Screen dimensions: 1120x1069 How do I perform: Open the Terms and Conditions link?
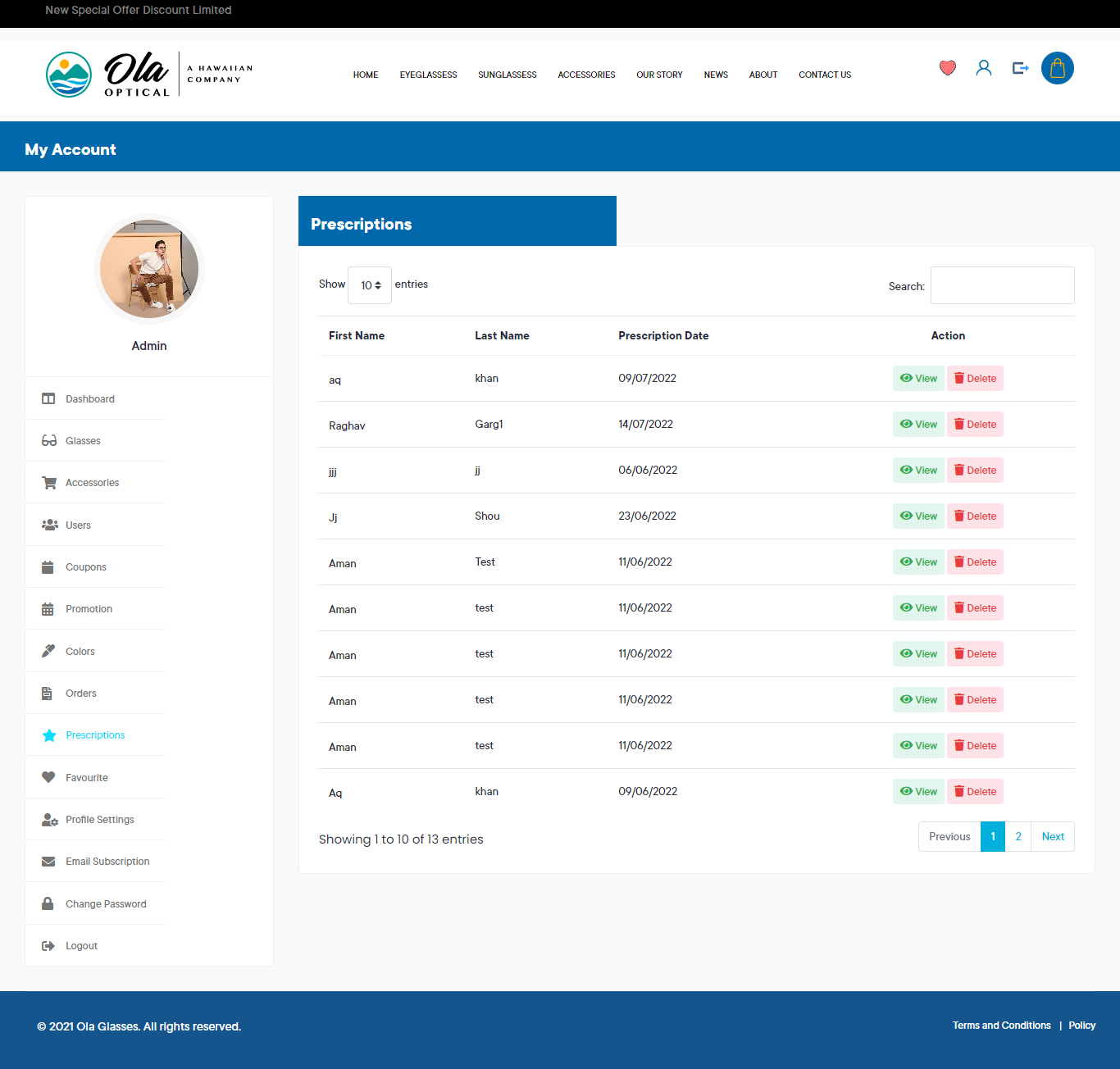[x=1001, y=1026]
